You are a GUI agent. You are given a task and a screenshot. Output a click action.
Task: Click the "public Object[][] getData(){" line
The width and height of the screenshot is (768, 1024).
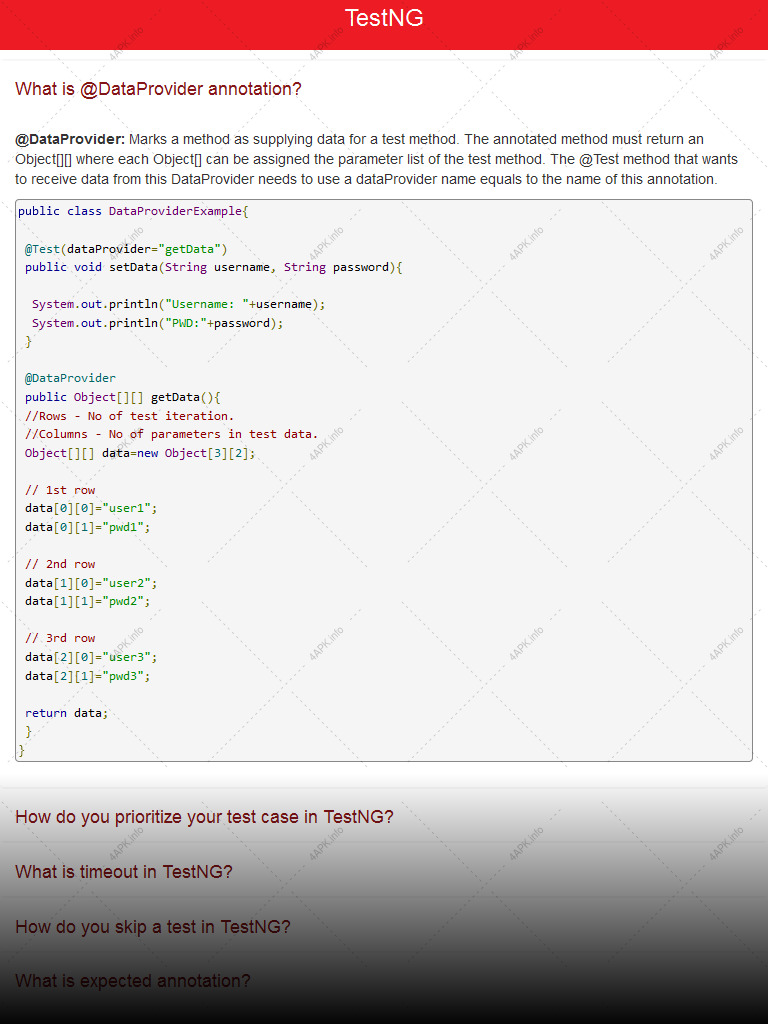click(x=123, y=397)
